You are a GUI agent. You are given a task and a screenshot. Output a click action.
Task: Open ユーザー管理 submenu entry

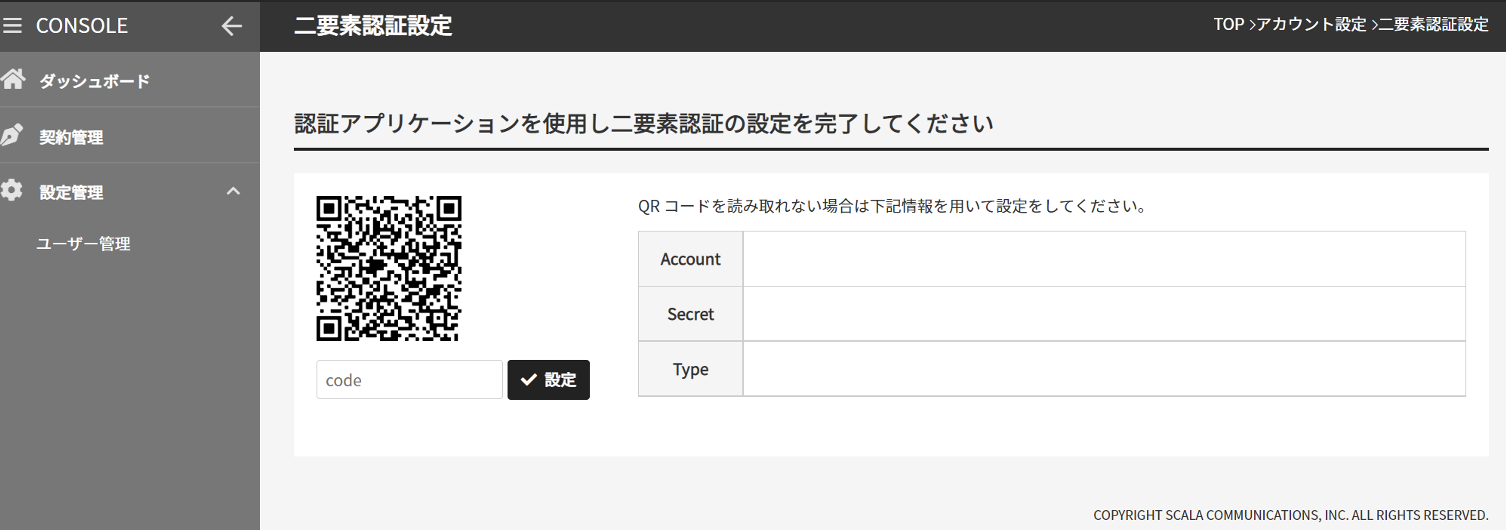coord(83,244)
